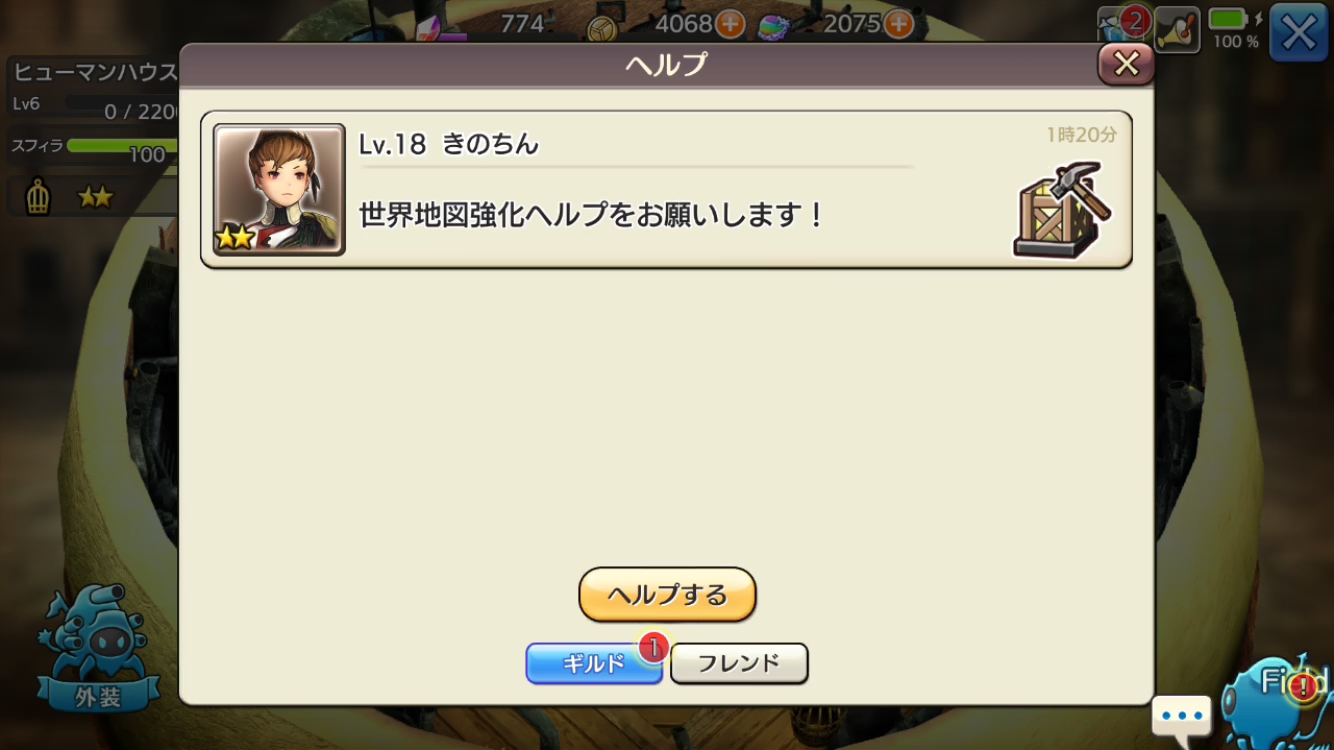Screen dimensions: 1334x750
Task: Click the megaphone announcement icon
Action: [1176, 30]
